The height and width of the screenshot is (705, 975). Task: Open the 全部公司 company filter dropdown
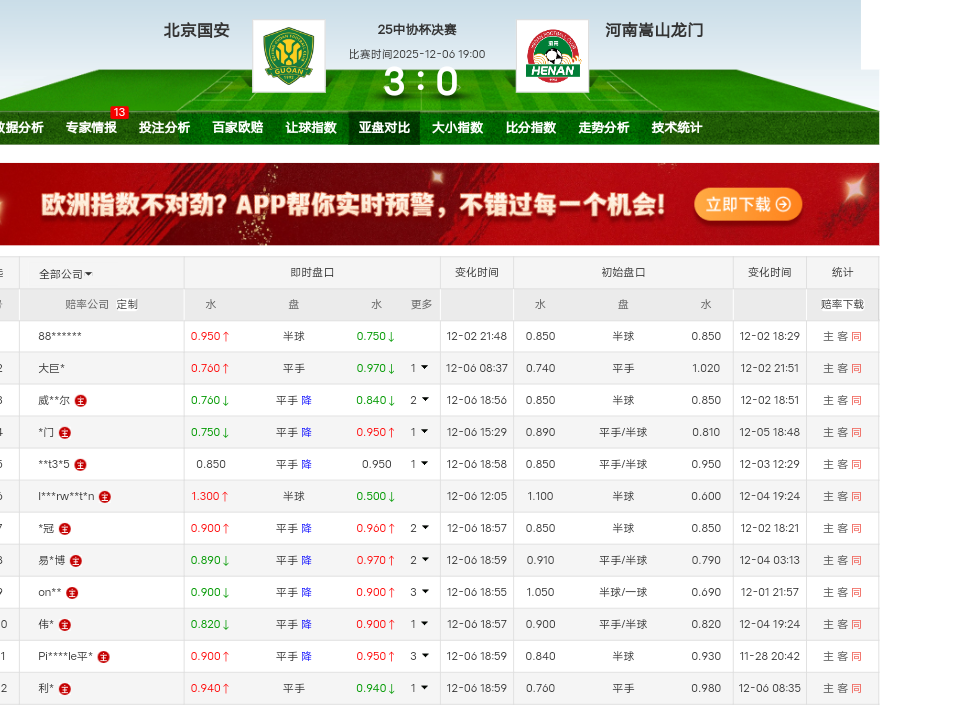(x=66, y=274)
